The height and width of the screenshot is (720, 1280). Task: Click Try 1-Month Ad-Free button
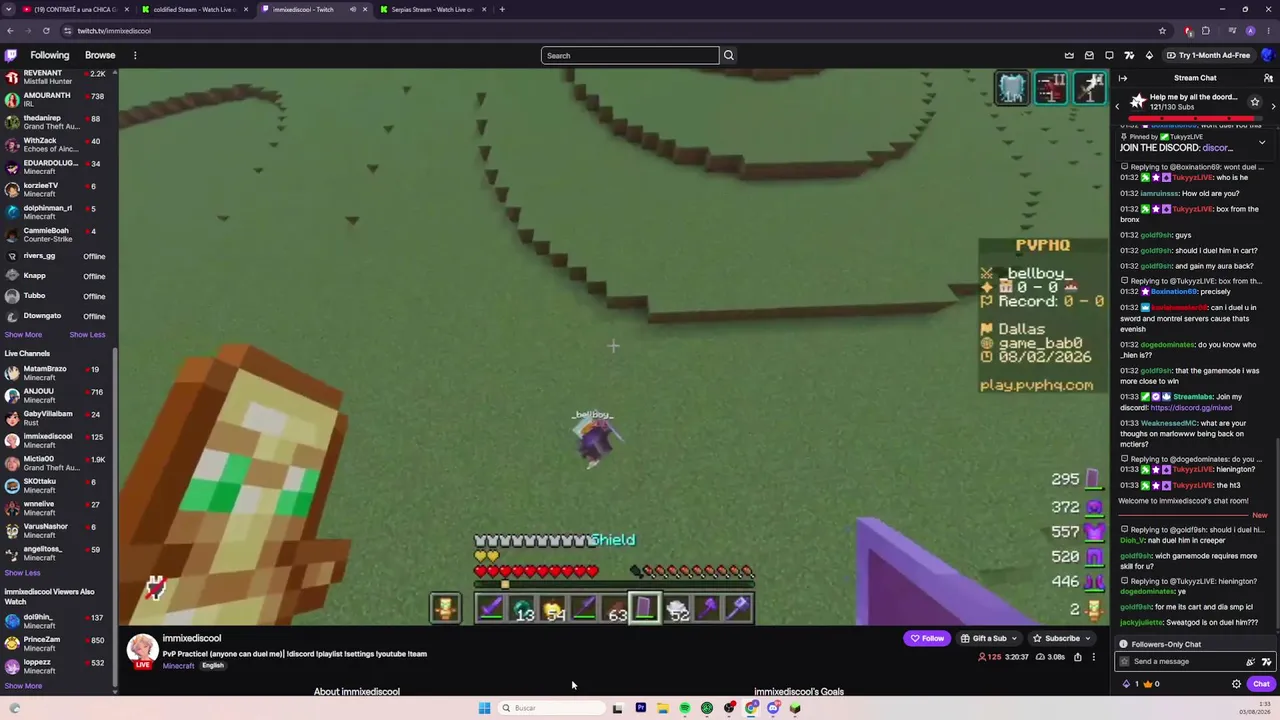pos(1208,55)
